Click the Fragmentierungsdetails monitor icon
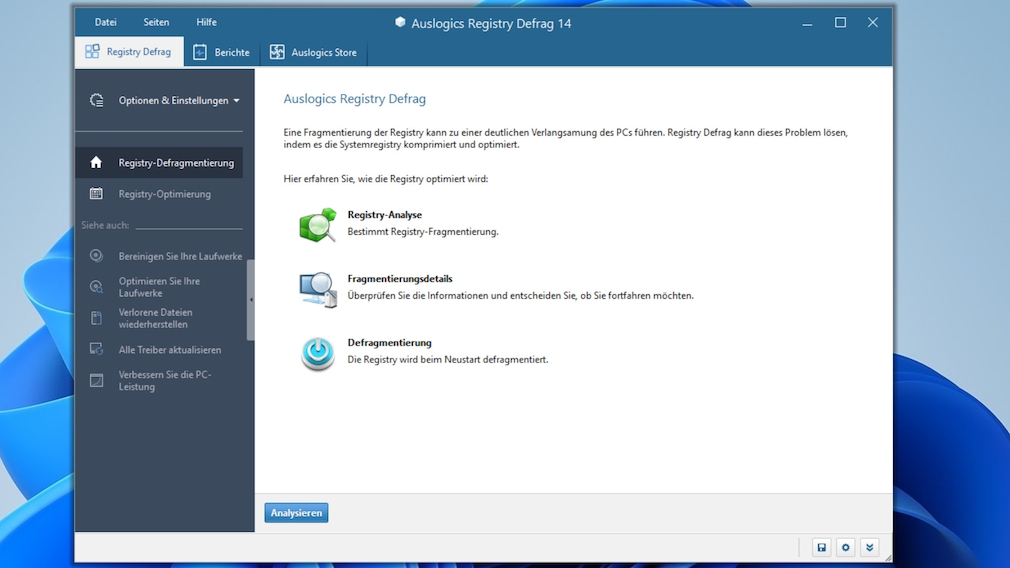The image size is (1010, 568). point(318,289)
